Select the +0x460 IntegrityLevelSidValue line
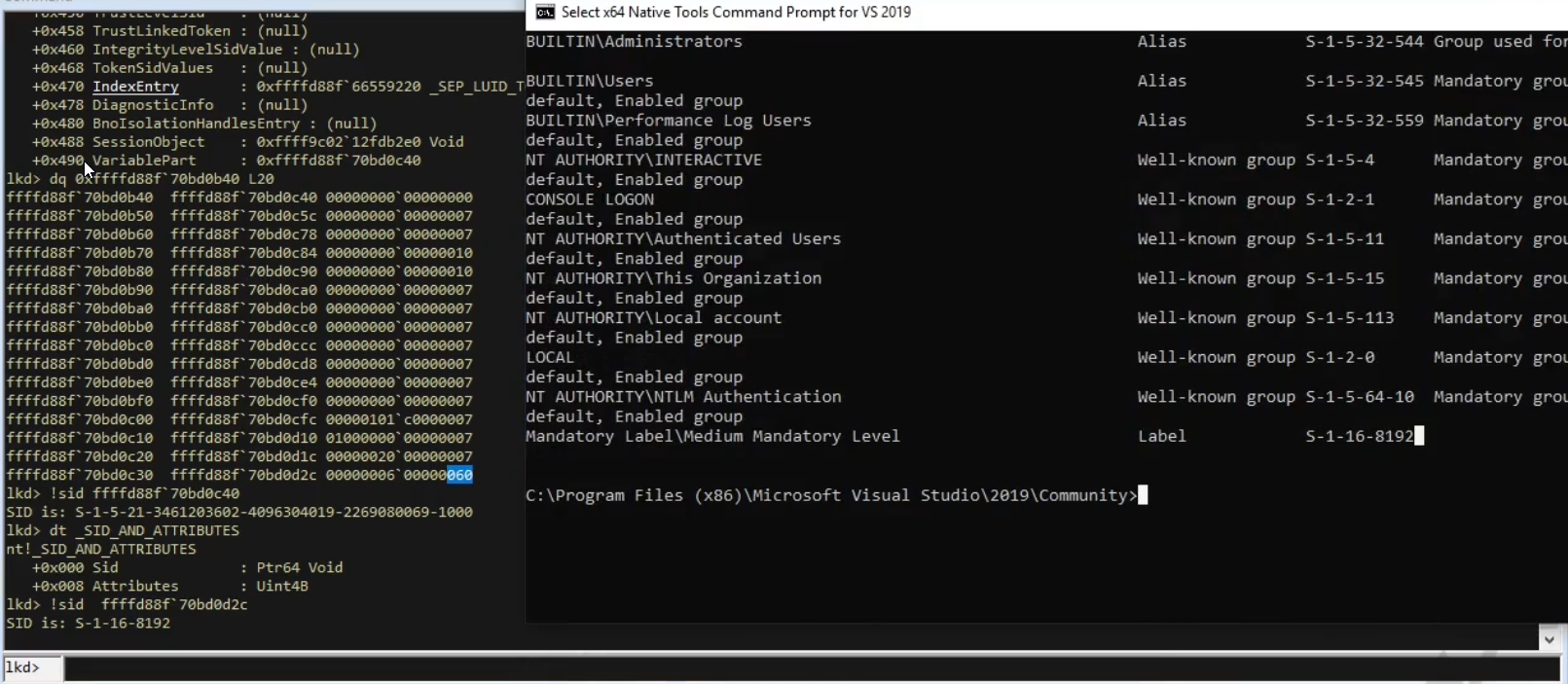This screenshot has height=684, width=1568. coord(196,50)
